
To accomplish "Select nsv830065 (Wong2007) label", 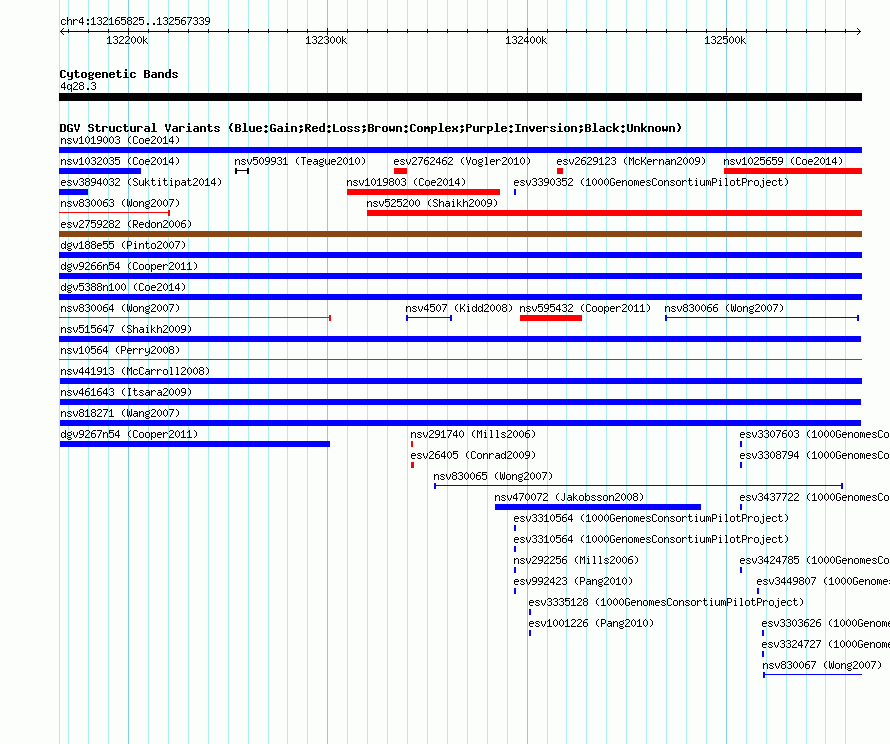I will point(493,476).
